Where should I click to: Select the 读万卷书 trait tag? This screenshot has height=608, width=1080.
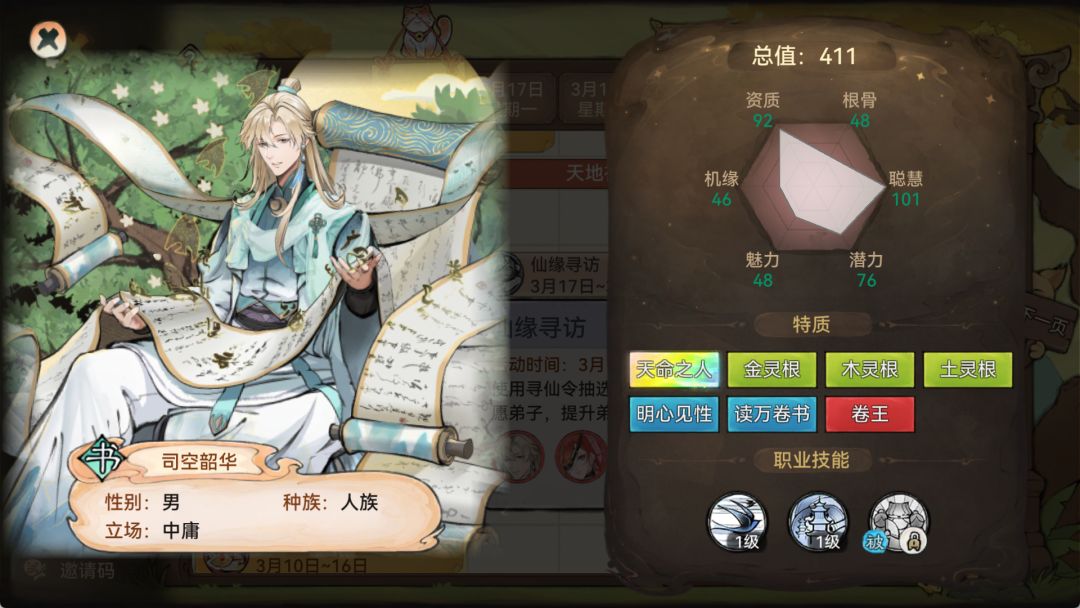pos(772,414)
